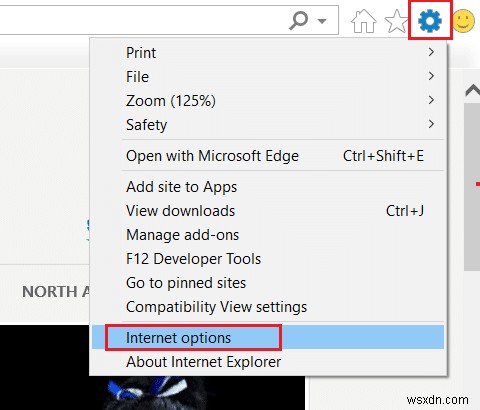Open View downloads
This screenshot has height=410, width=480.
pyautogui.click(x=268, y=211)
